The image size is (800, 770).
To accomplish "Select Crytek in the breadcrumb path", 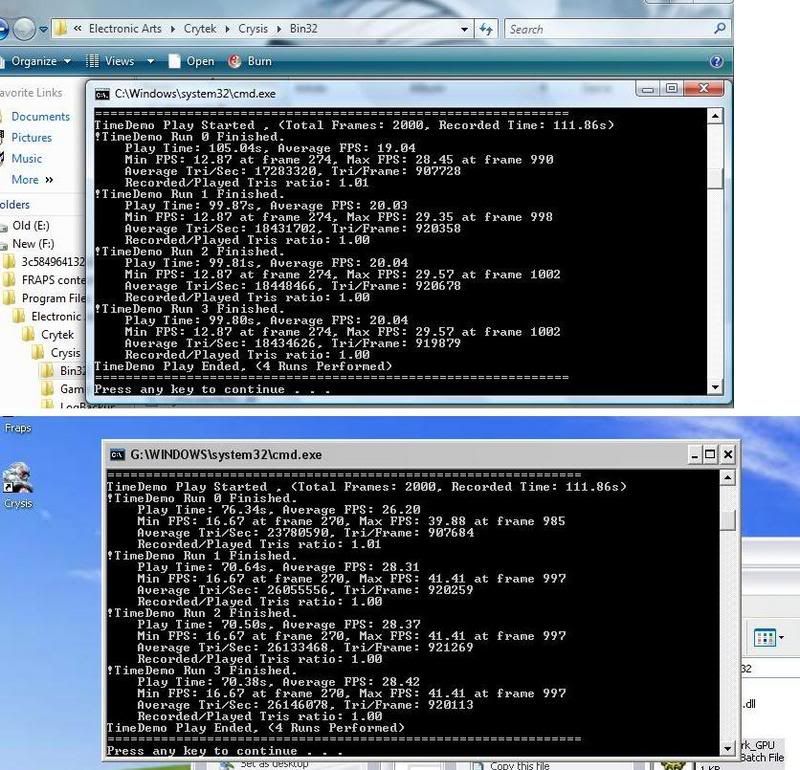I will (x=199, y=29).
